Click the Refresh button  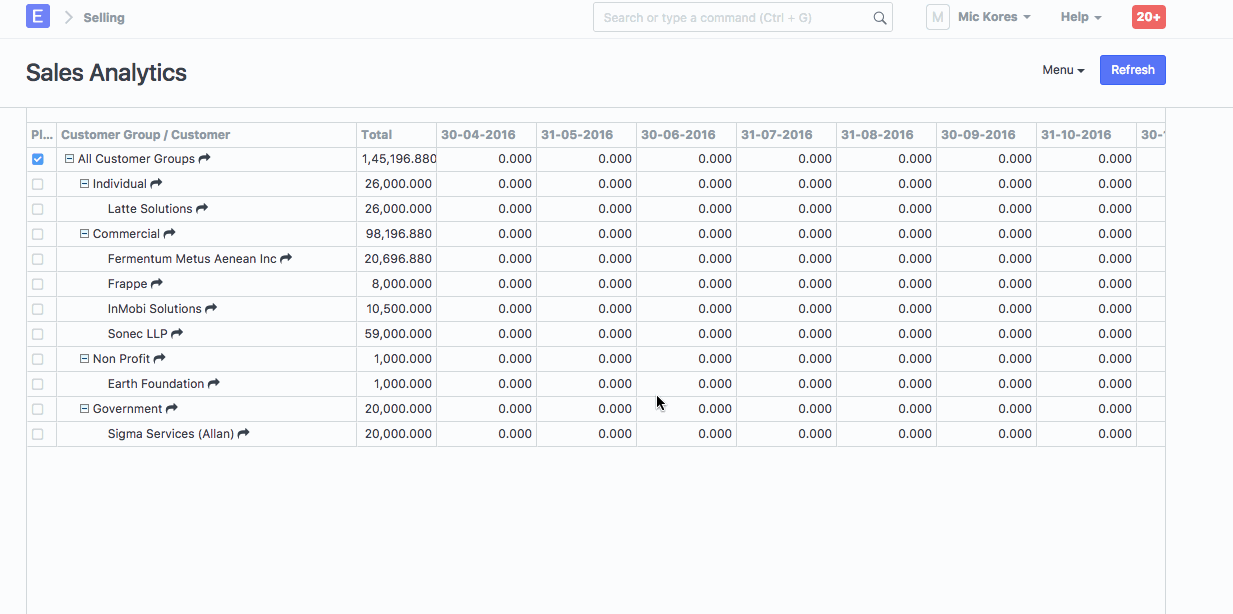[1132, 69]
